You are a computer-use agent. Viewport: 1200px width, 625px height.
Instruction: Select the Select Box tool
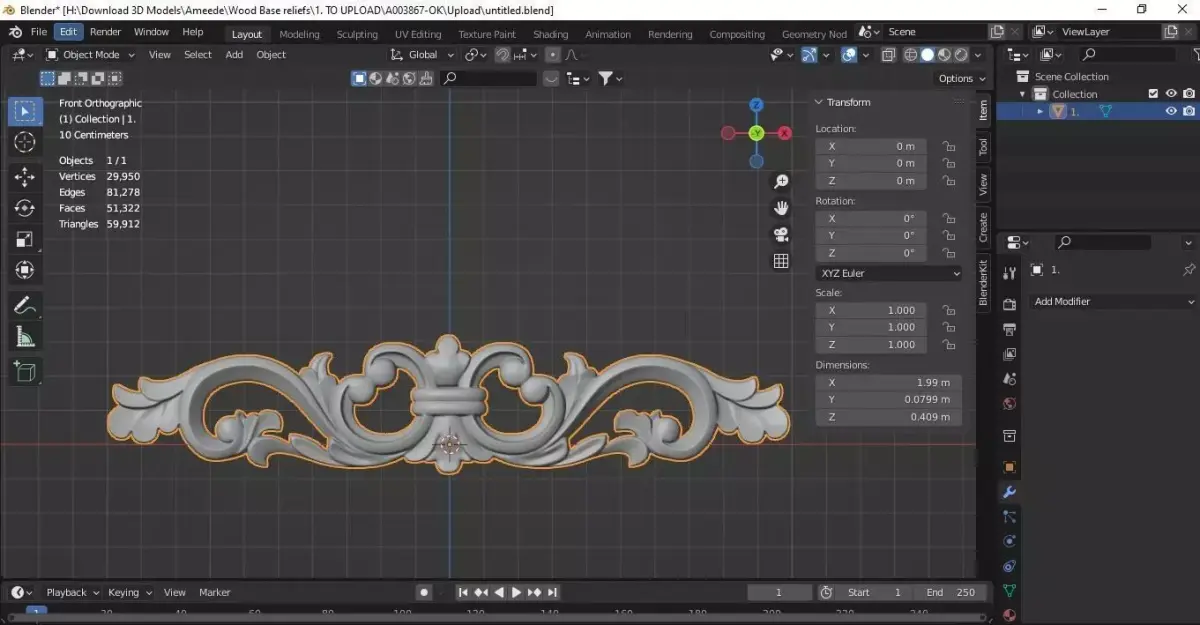click(25, 111)
